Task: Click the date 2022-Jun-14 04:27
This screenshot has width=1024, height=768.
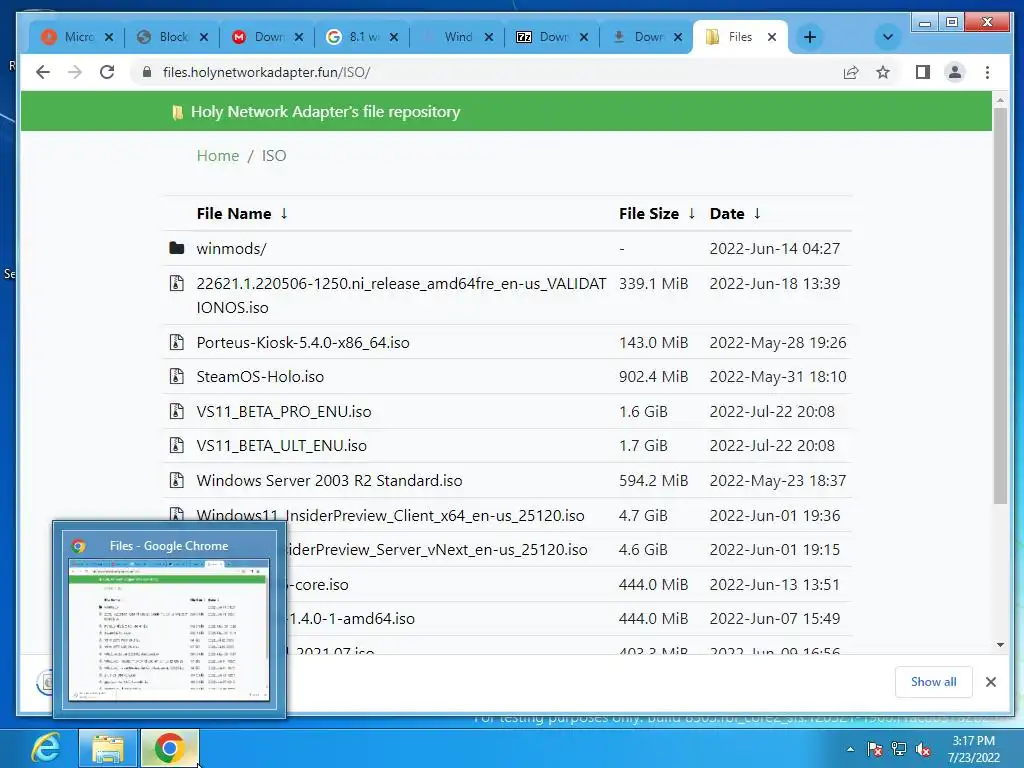Action: (775, 249)
